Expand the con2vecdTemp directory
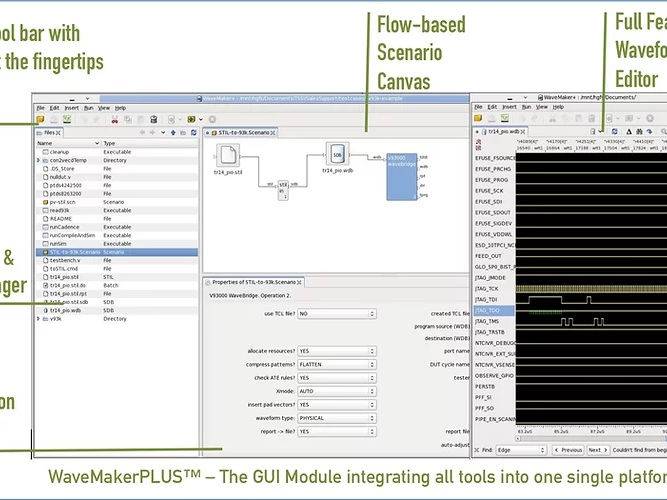Image resolution: width=667 pixels, height=500 pixels. coord(38,160)
